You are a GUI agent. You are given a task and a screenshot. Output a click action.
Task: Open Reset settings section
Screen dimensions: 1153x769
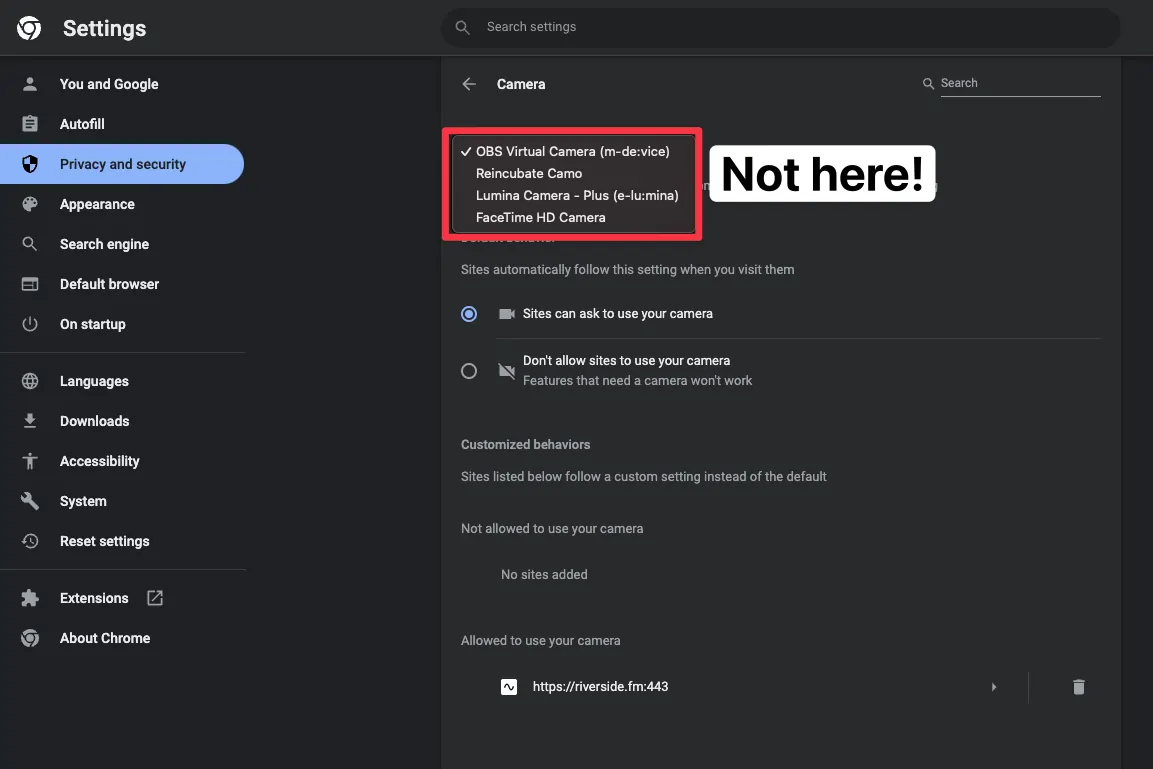click(x=122, y=541)
